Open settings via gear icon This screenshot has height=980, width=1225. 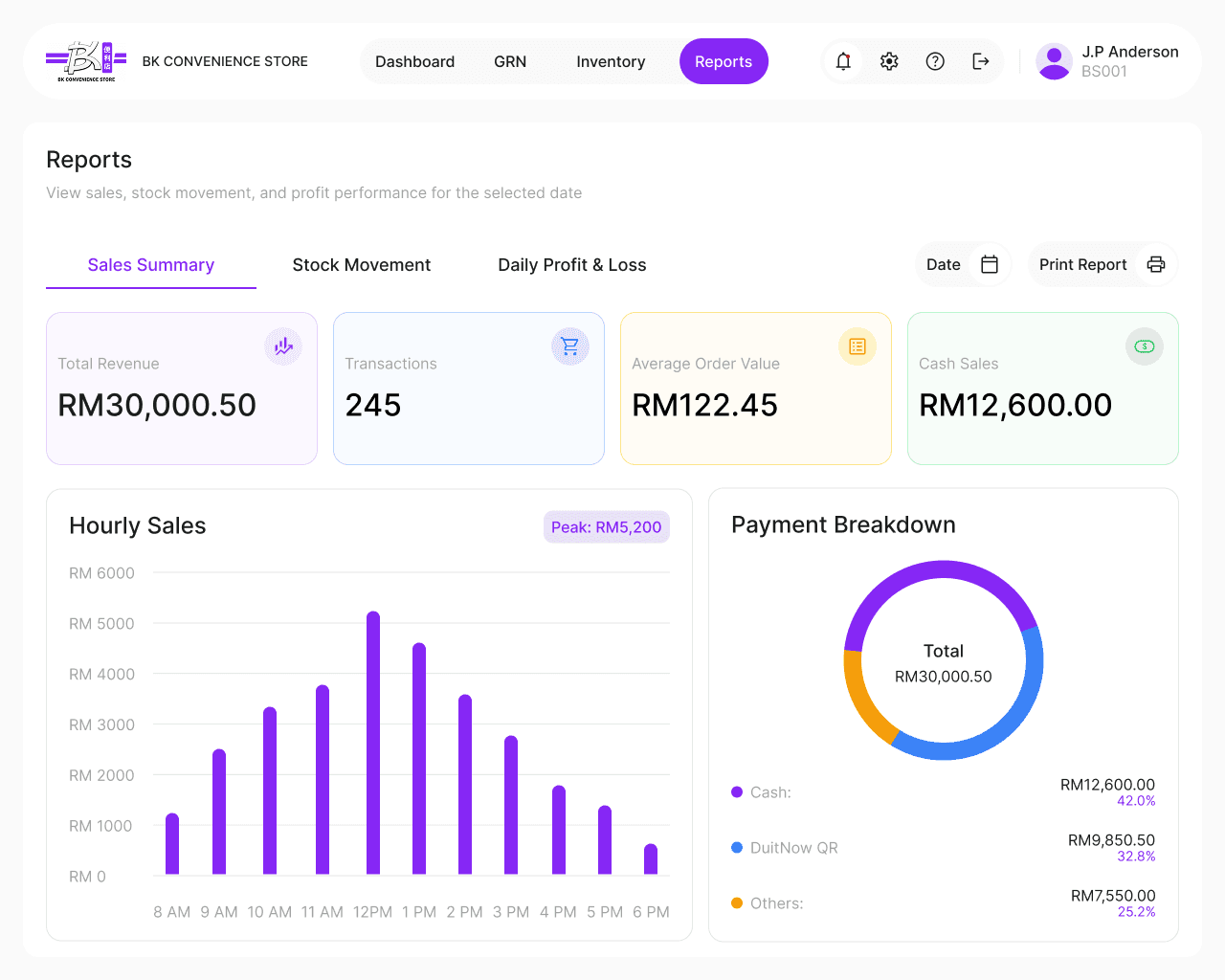889,61
